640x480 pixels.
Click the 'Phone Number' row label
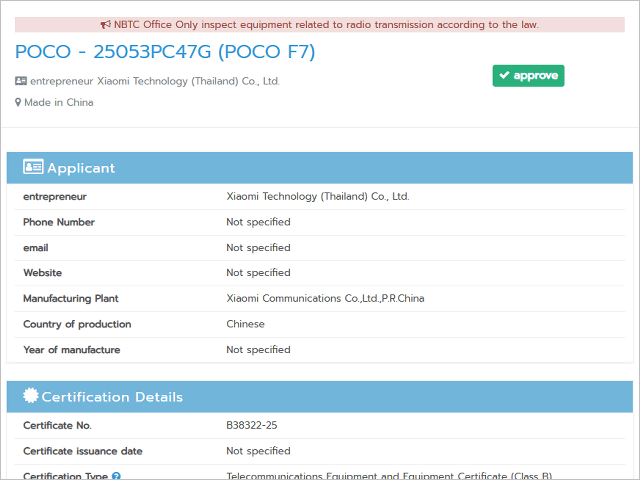pyautogui.click(x=59, y=222)
